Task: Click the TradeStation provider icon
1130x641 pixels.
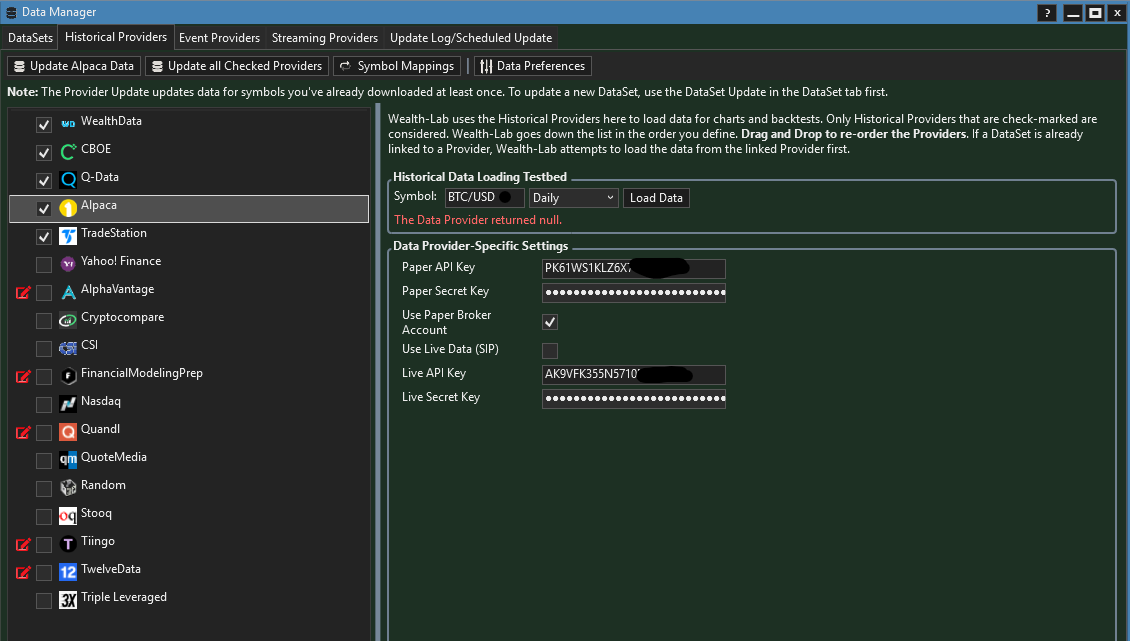Action: (x=68, y=236)
